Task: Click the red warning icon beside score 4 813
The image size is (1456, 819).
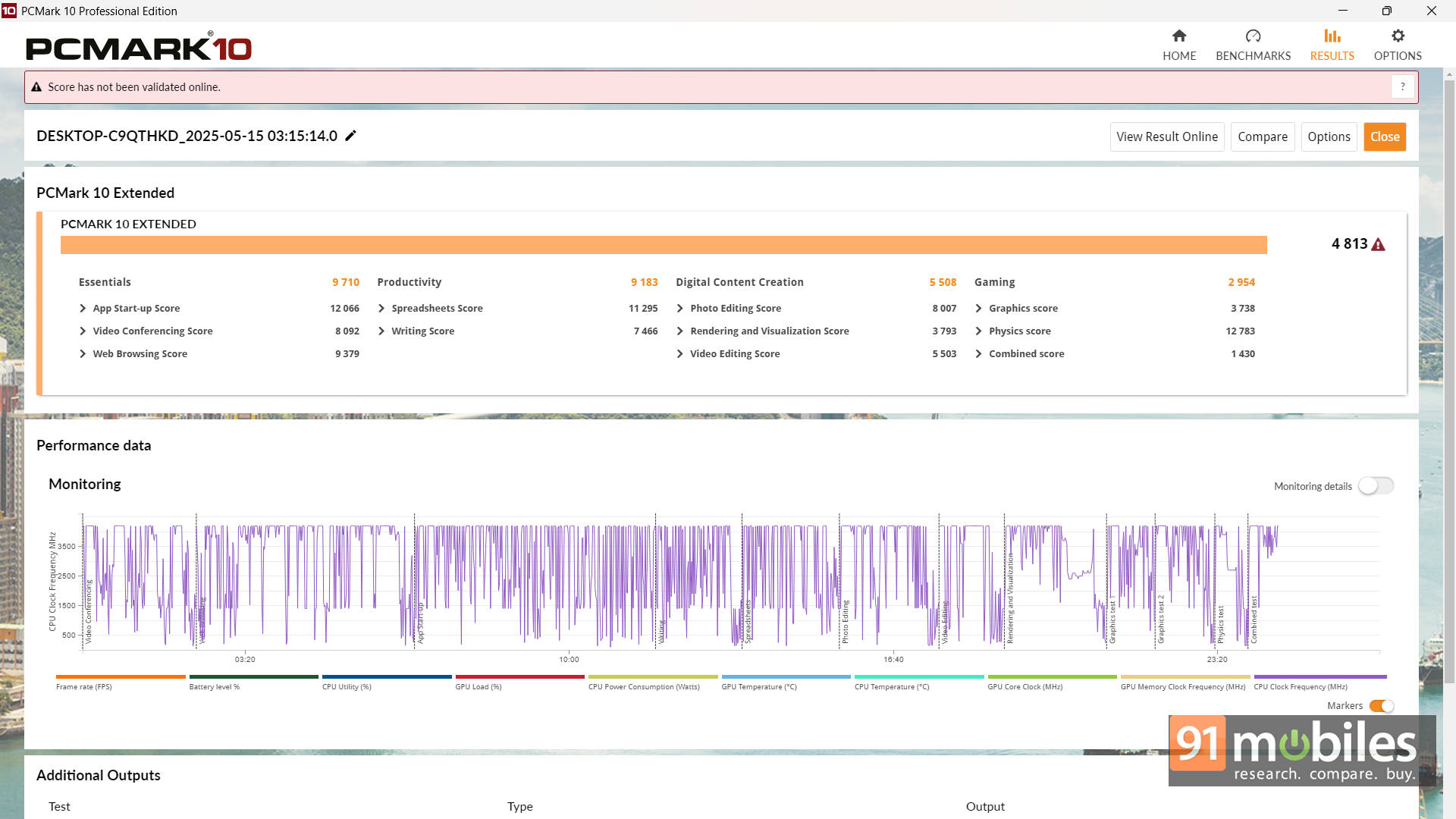Action: [x=1378, y=244]
